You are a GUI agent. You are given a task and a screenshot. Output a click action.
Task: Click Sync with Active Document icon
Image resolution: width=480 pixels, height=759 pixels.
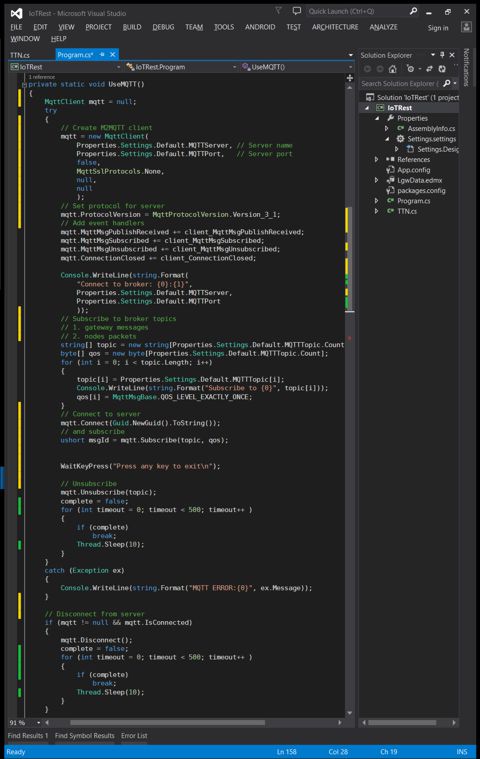point(429,69)
